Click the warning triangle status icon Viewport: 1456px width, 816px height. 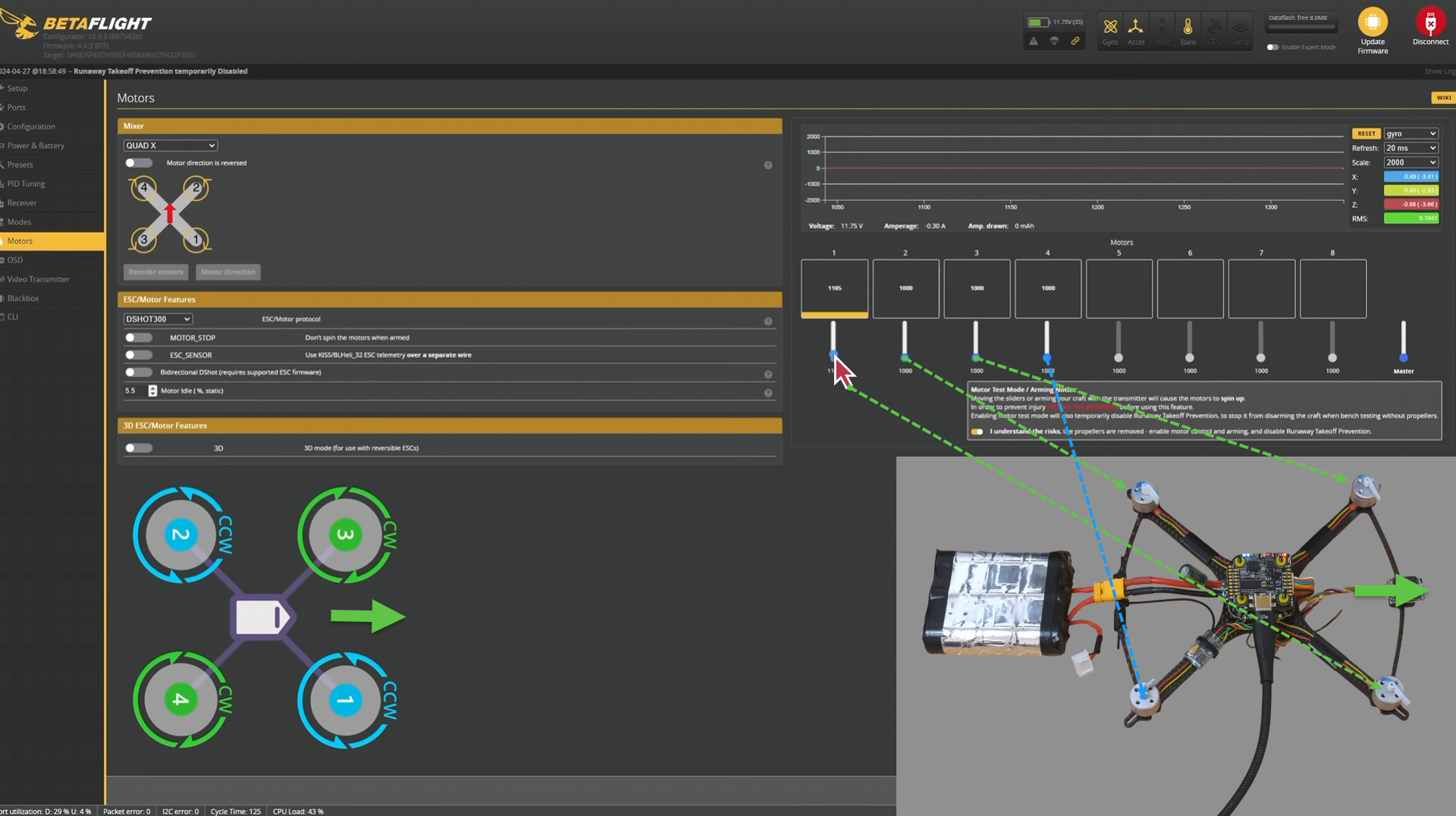pos(1034,41)
